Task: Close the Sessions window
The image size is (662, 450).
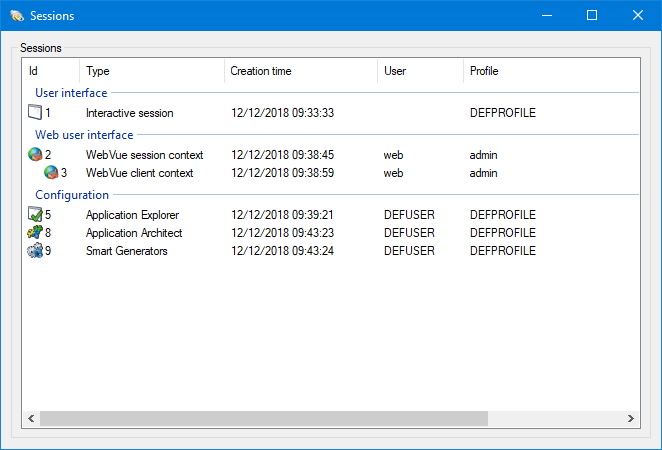Action: 638,16
